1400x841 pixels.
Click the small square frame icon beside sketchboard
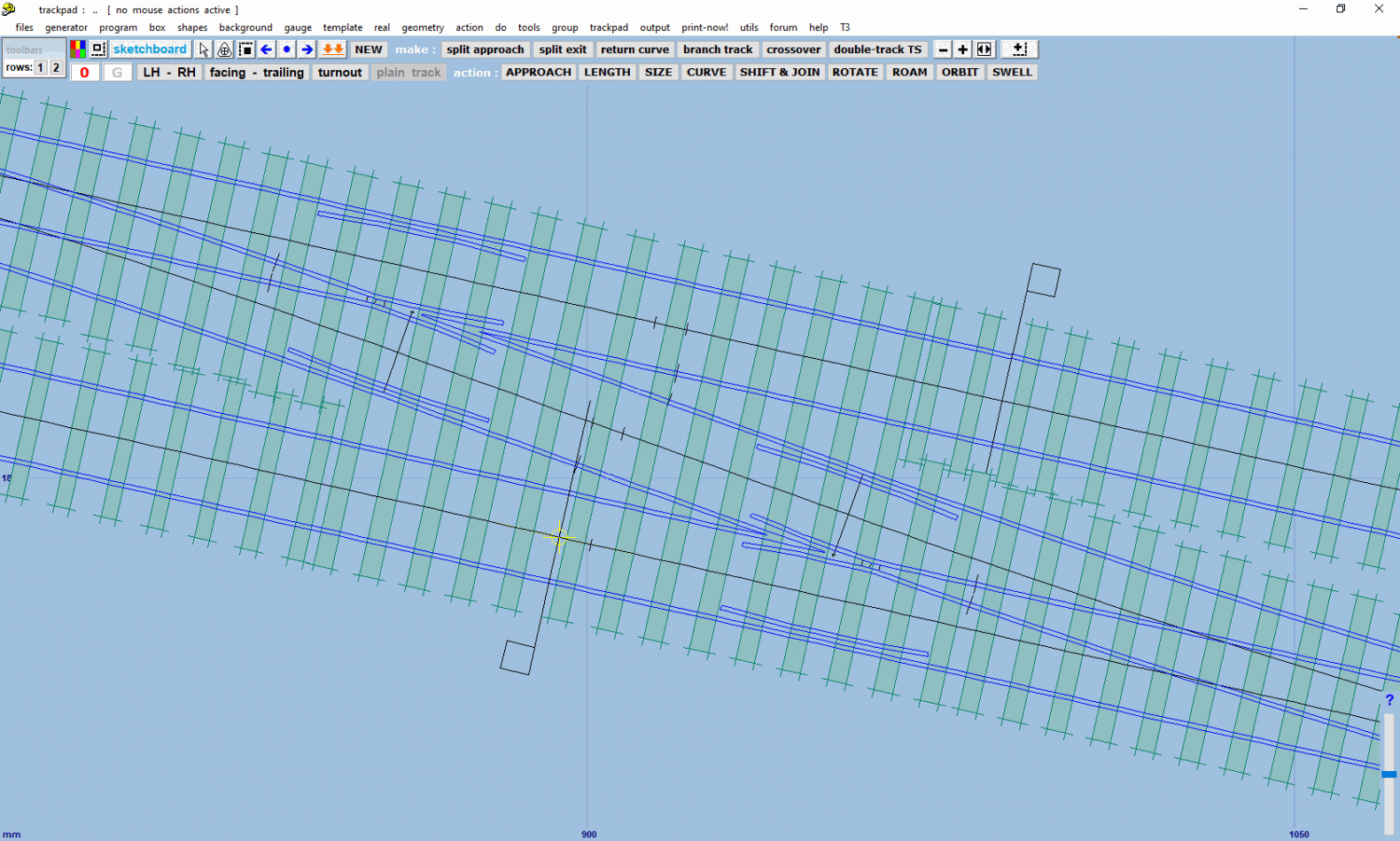pos(98,49)
